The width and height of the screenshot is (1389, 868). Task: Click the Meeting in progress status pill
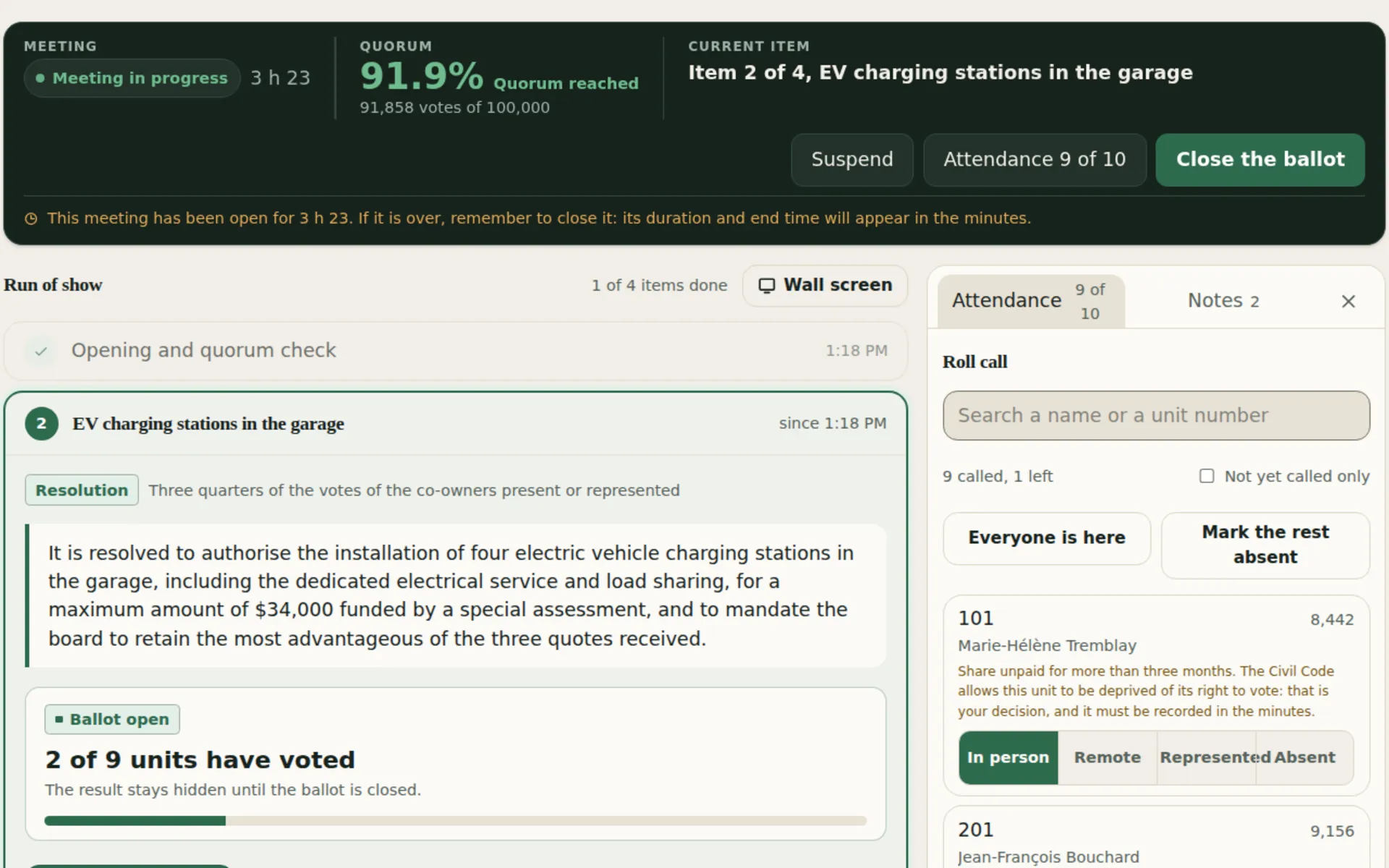coord(132,78)
